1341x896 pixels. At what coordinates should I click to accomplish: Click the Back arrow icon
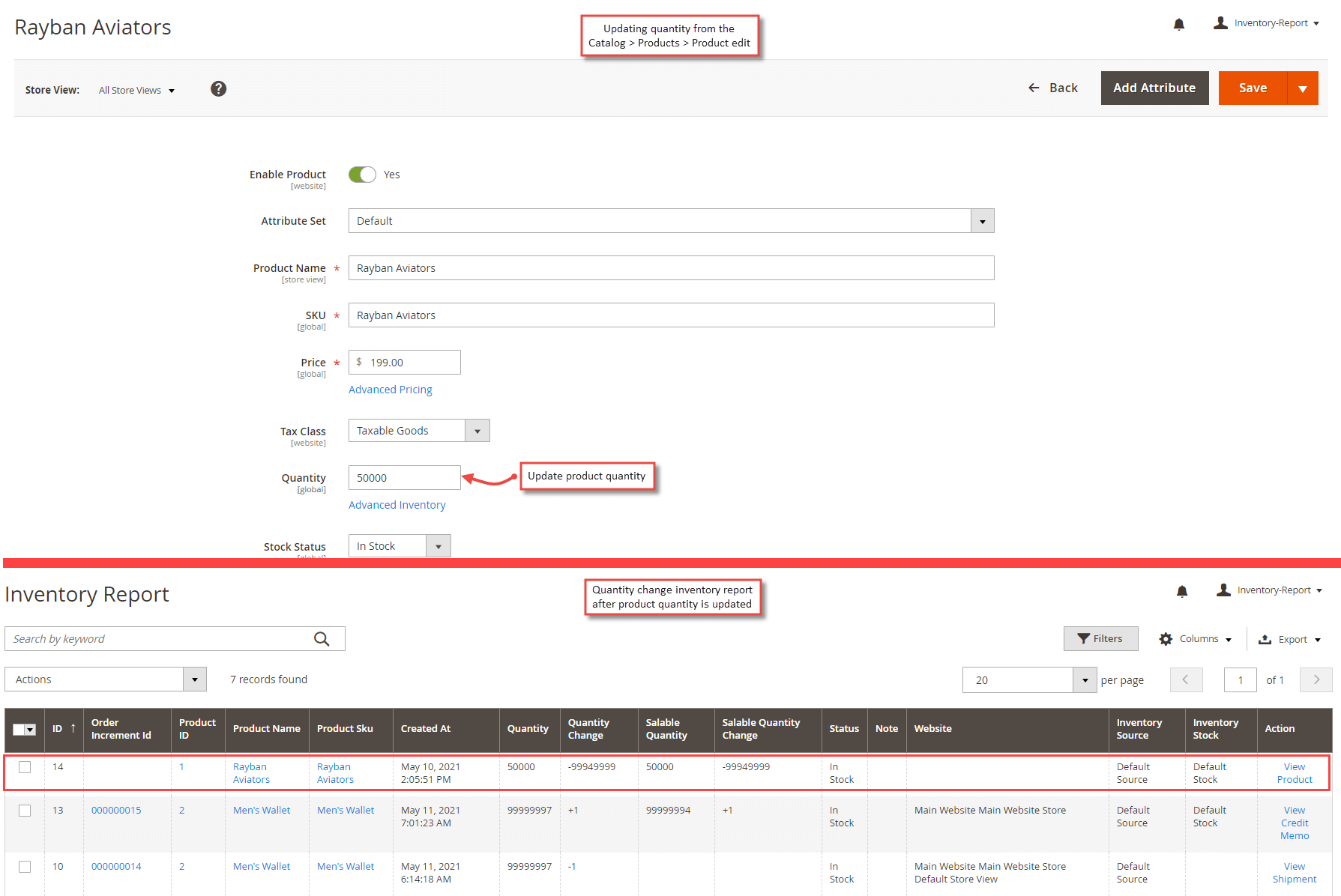pos(1034,88)
